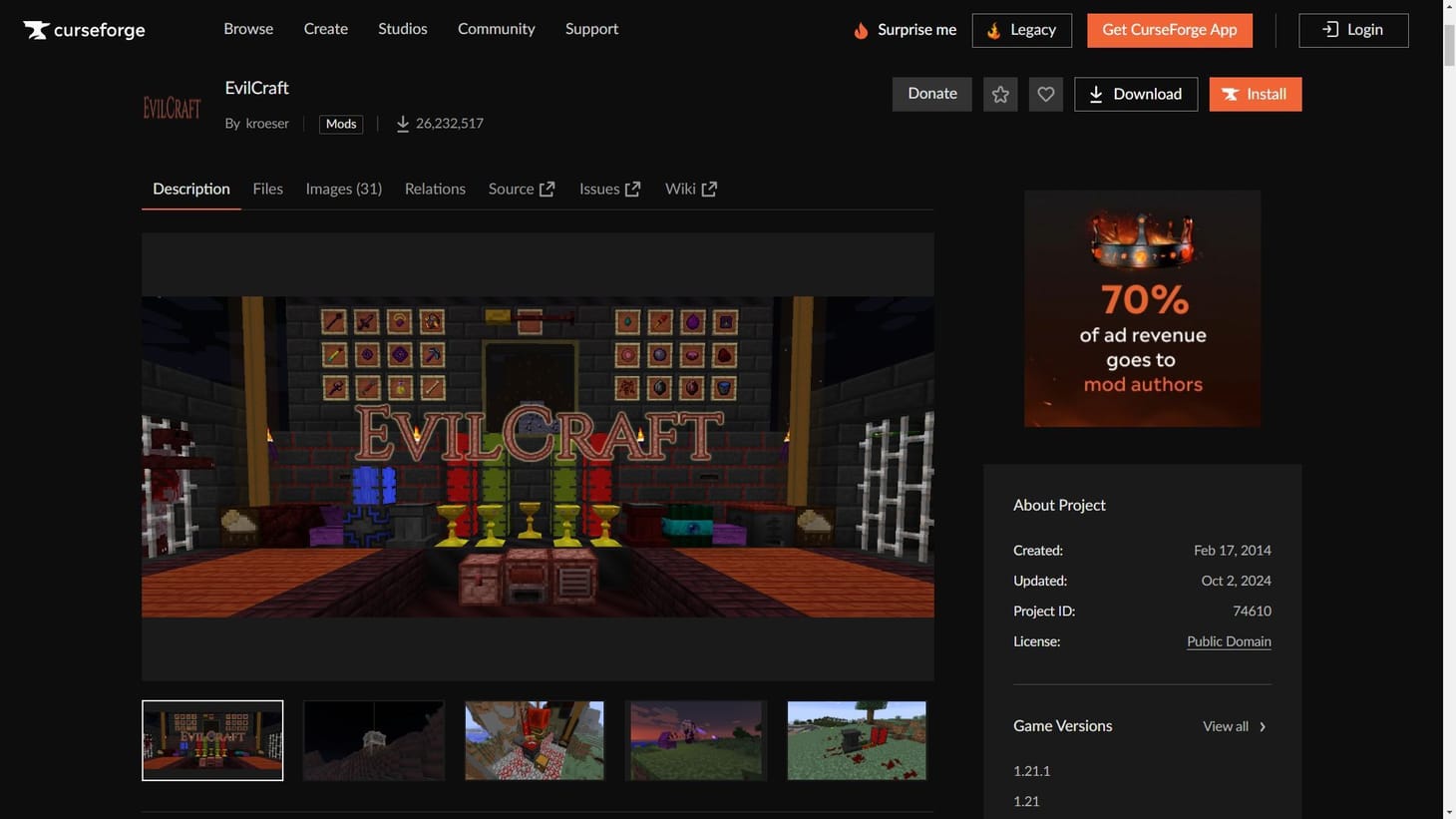Click the download arrow icon beside Download
The width and height of the screenshot is (1456, 819).
tap(1098, 93)
